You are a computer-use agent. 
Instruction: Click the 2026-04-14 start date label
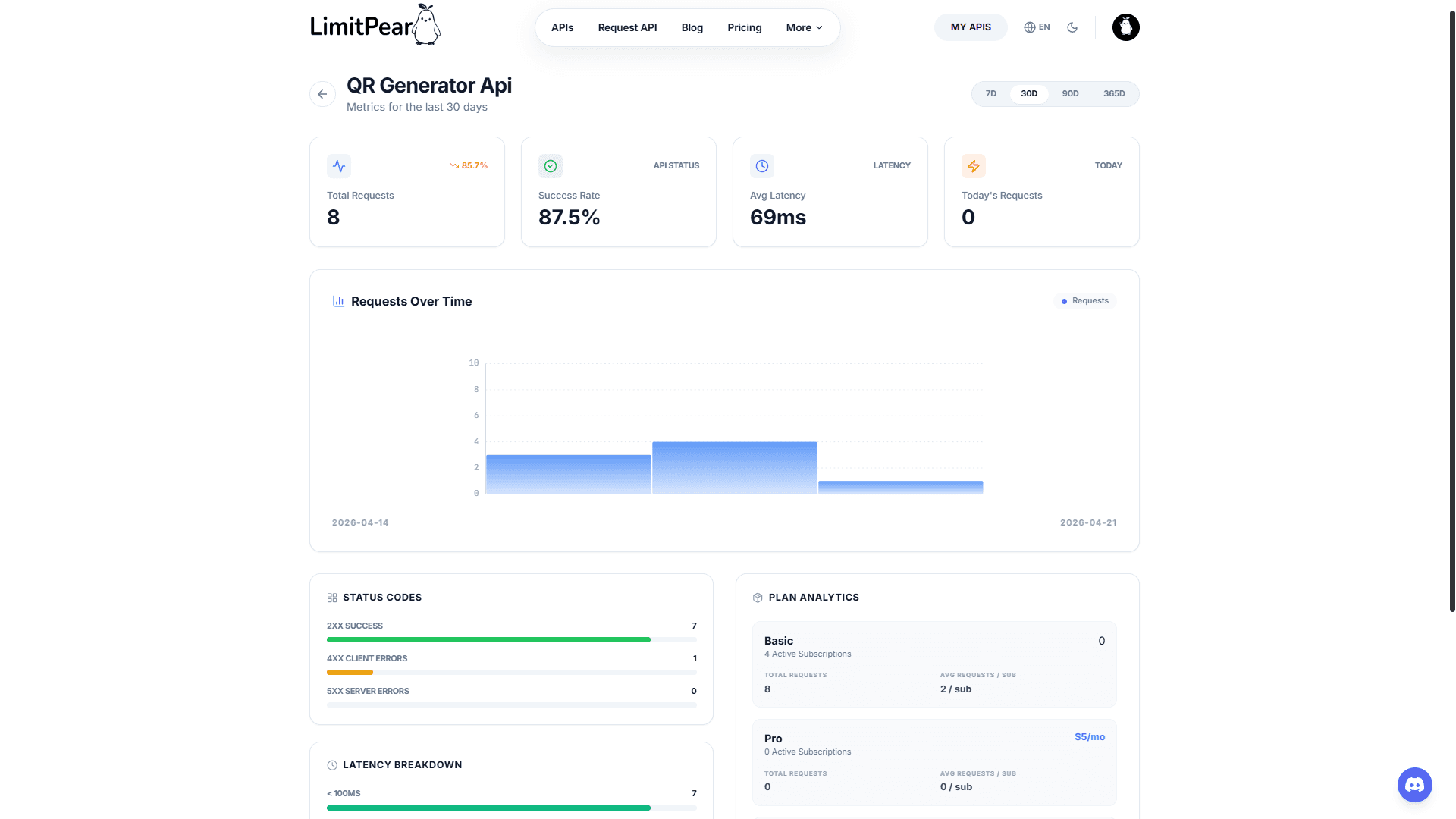pyautogui.click(x=360, y=522)
